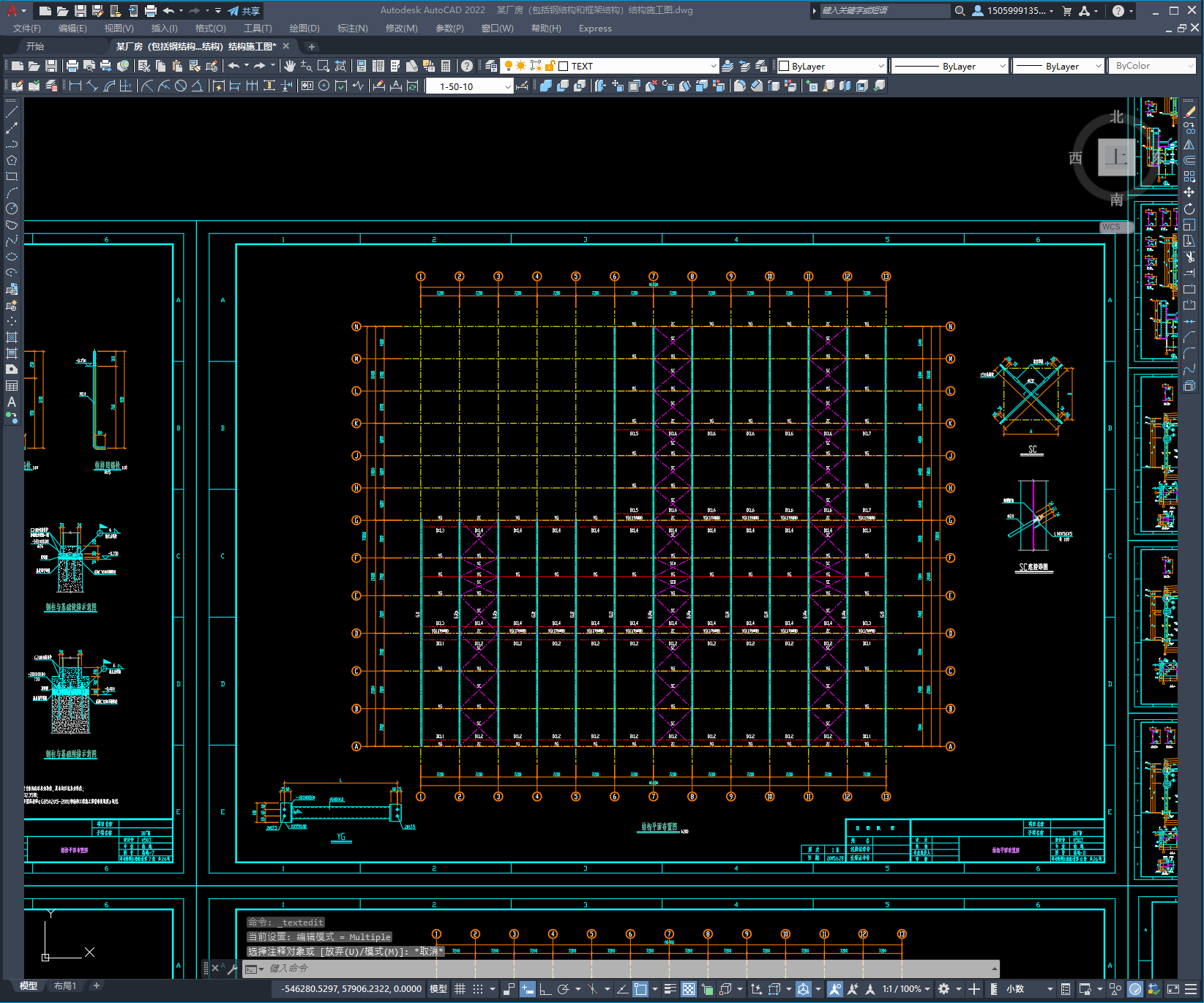This screenshot has height=1003, width=1204.
Task: Select the Erase tool in right toolbar
Action: [x=1189, y=112]
